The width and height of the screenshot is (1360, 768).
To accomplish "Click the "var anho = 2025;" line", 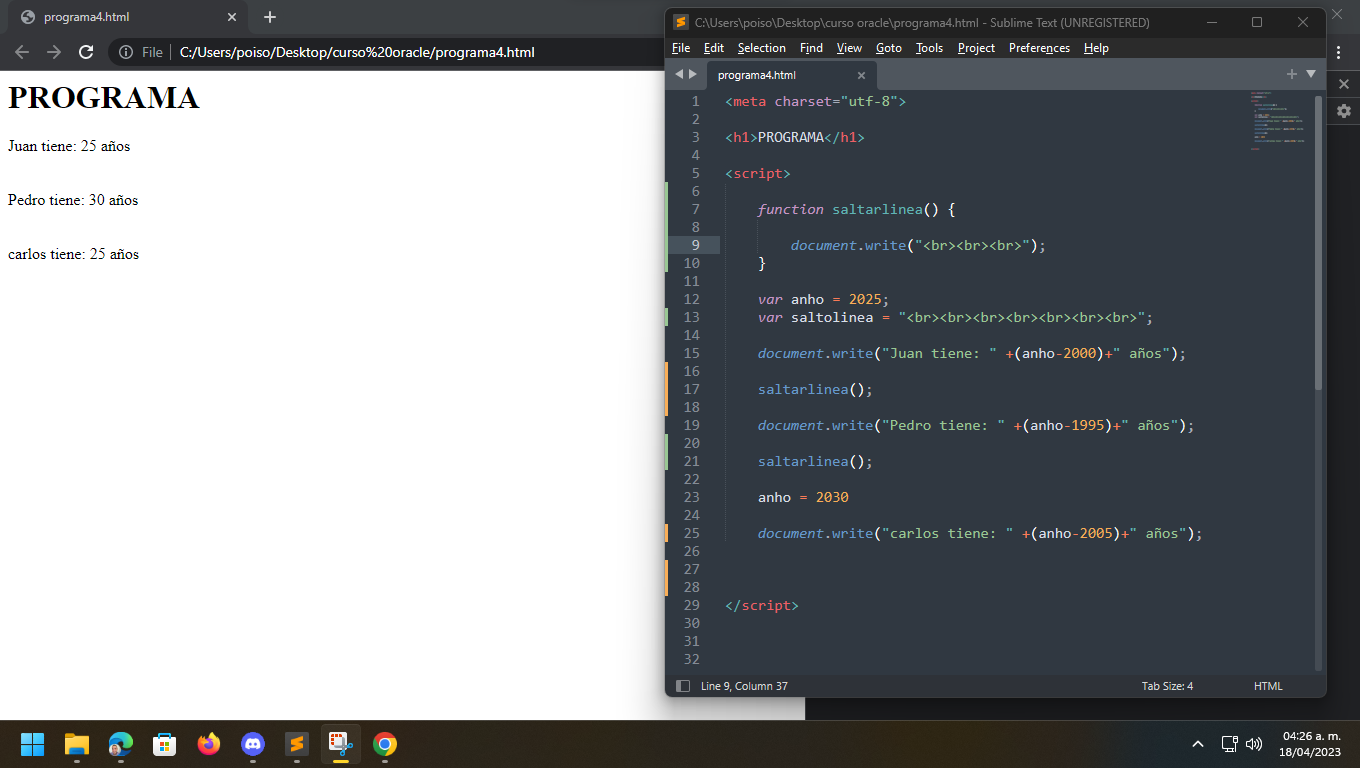I will coord(823,299).
